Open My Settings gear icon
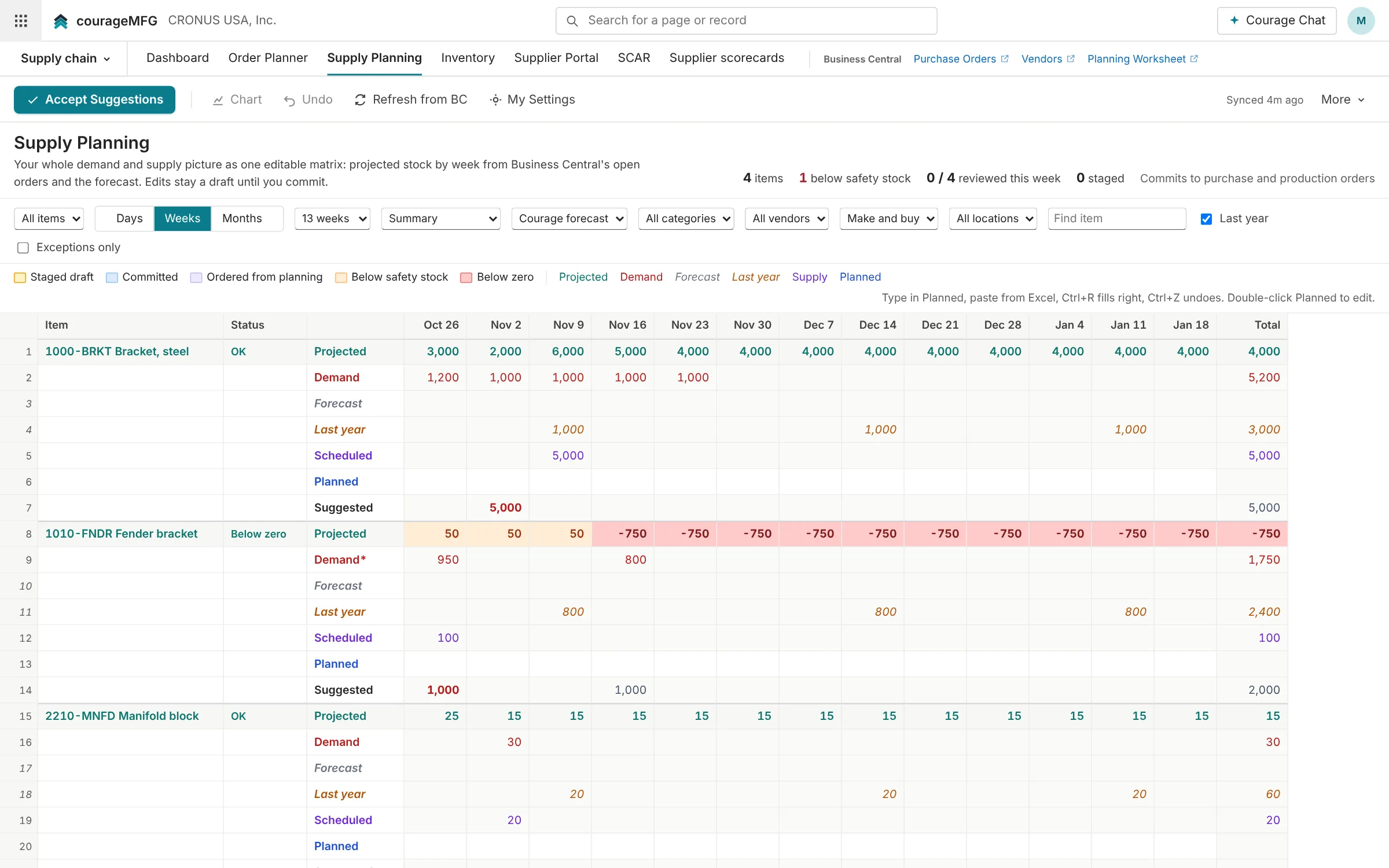This screenshot has width=1389, height=868. pyautogui.click(x=495, y=100)
